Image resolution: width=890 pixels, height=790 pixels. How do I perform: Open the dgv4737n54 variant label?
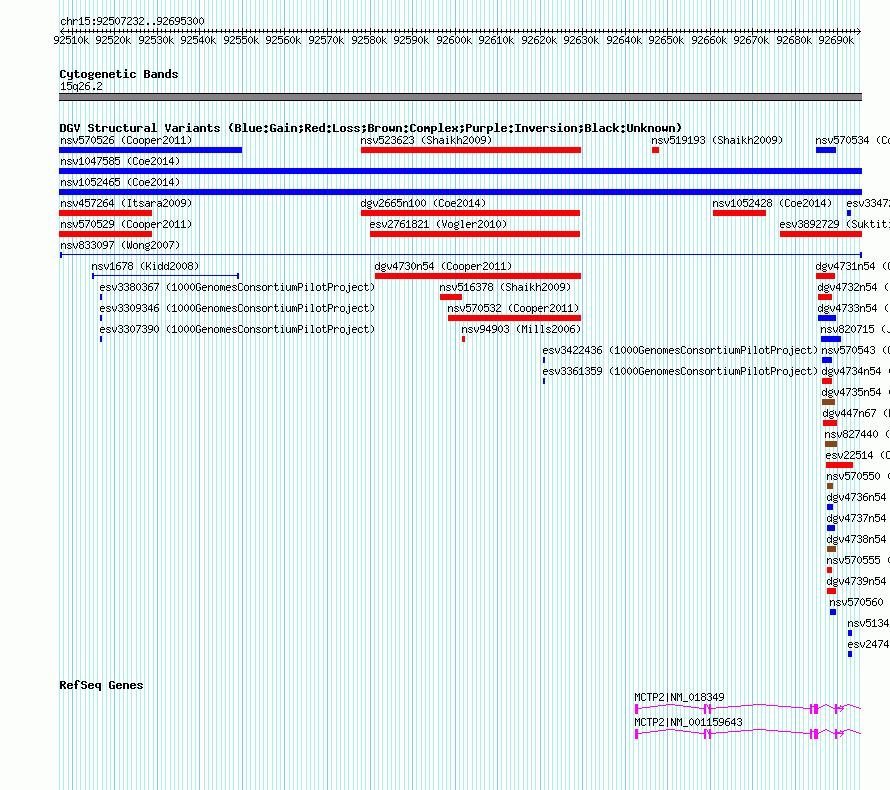click(857, 518)
